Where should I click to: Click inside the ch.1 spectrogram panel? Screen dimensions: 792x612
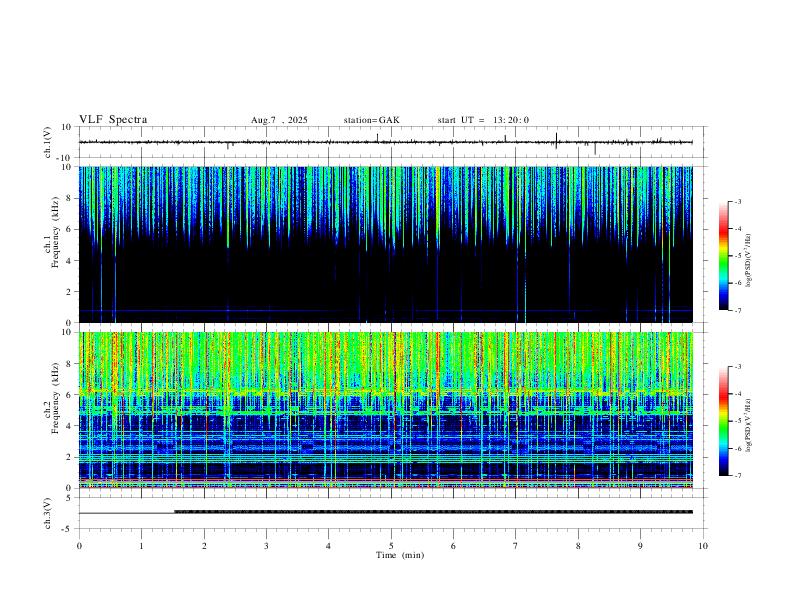(386, 244)
